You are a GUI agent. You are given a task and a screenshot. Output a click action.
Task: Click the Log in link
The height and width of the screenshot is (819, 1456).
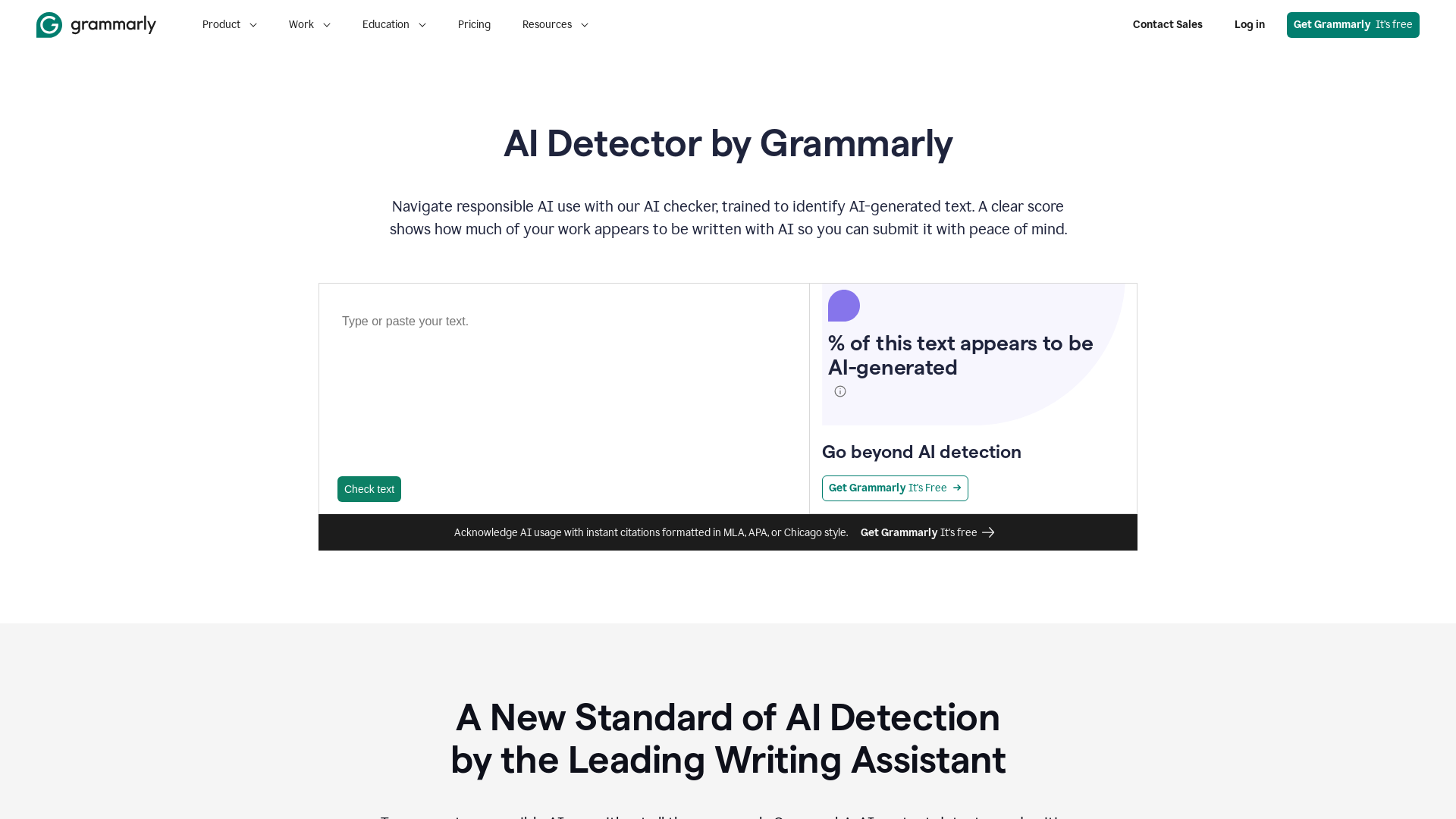(x=1249, y=24)
